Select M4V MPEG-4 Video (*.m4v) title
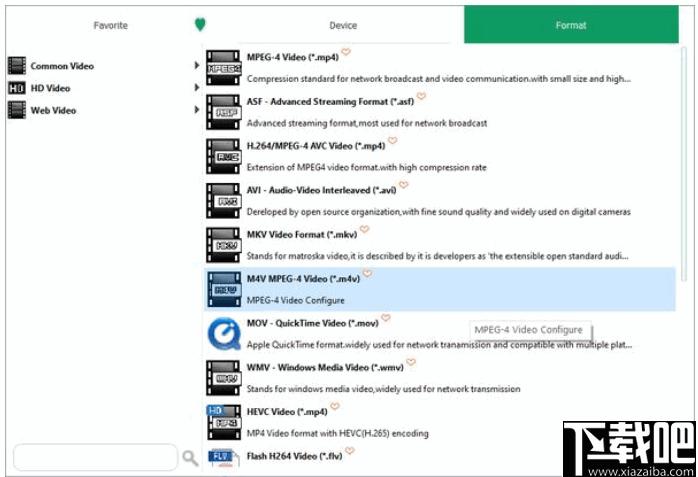This screenshot has width=698, height=477. [x=303, y=279]
